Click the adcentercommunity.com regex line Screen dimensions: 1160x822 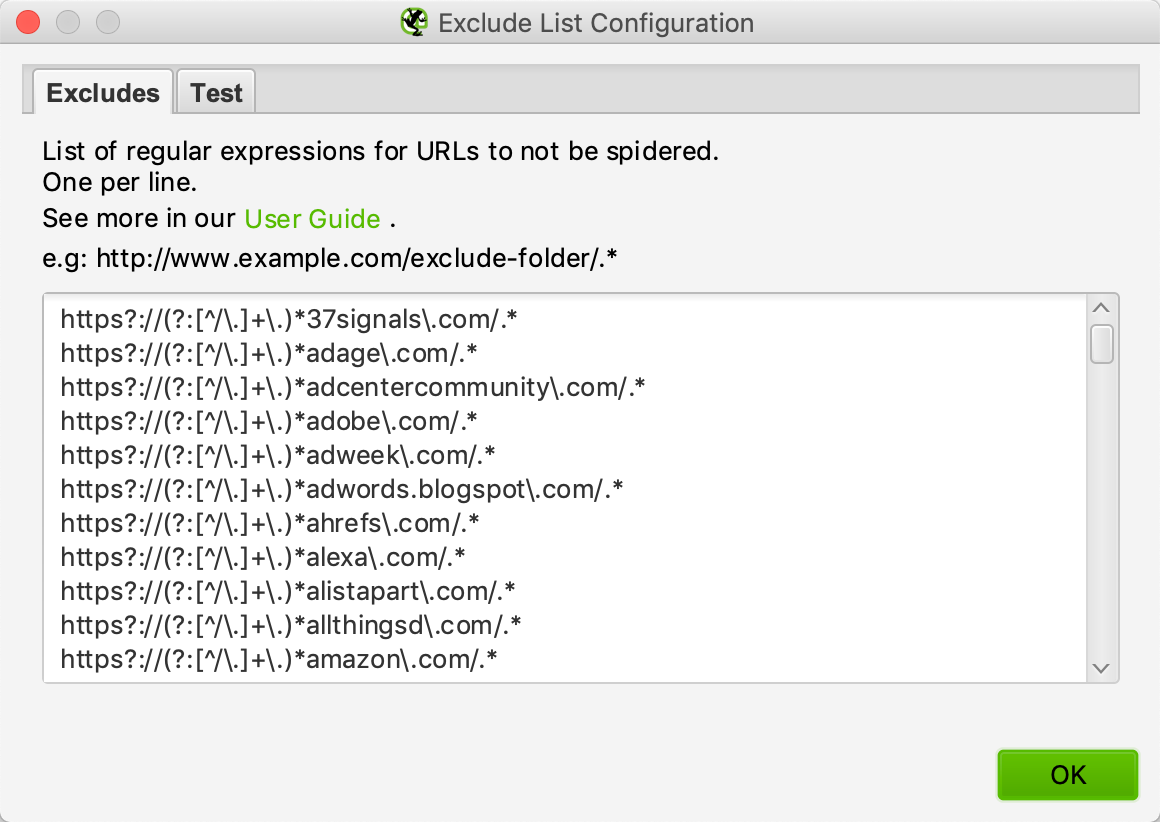[x=353, y=388]
